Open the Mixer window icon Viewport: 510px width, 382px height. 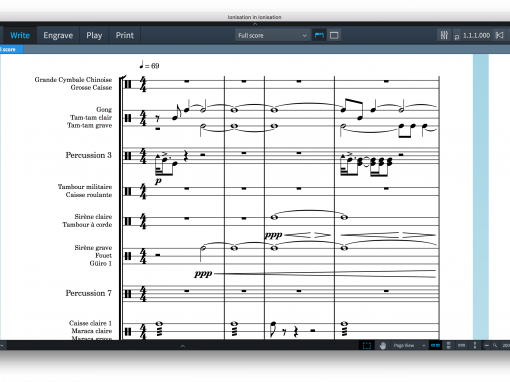pos(444,35)
